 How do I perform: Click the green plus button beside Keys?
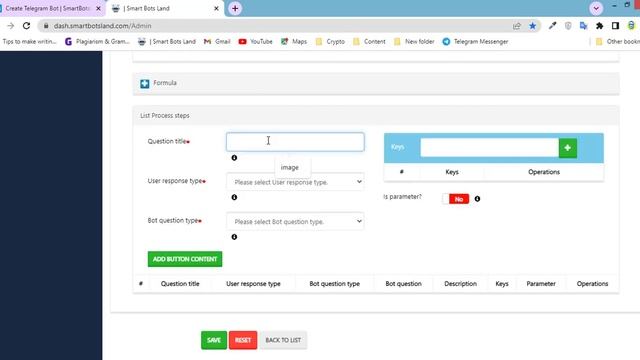[567, 148]
